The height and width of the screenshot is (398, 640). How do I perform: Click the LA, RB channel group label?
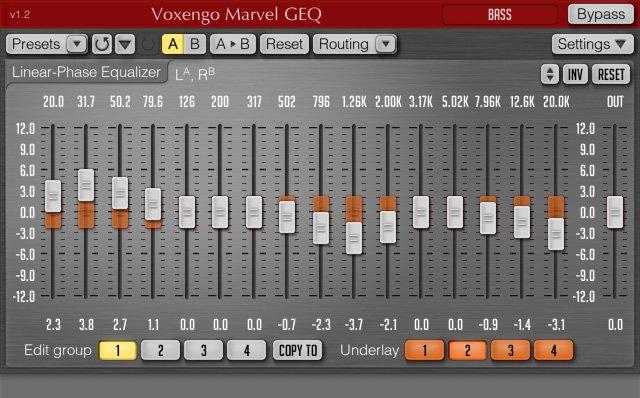tap(195, 74)
